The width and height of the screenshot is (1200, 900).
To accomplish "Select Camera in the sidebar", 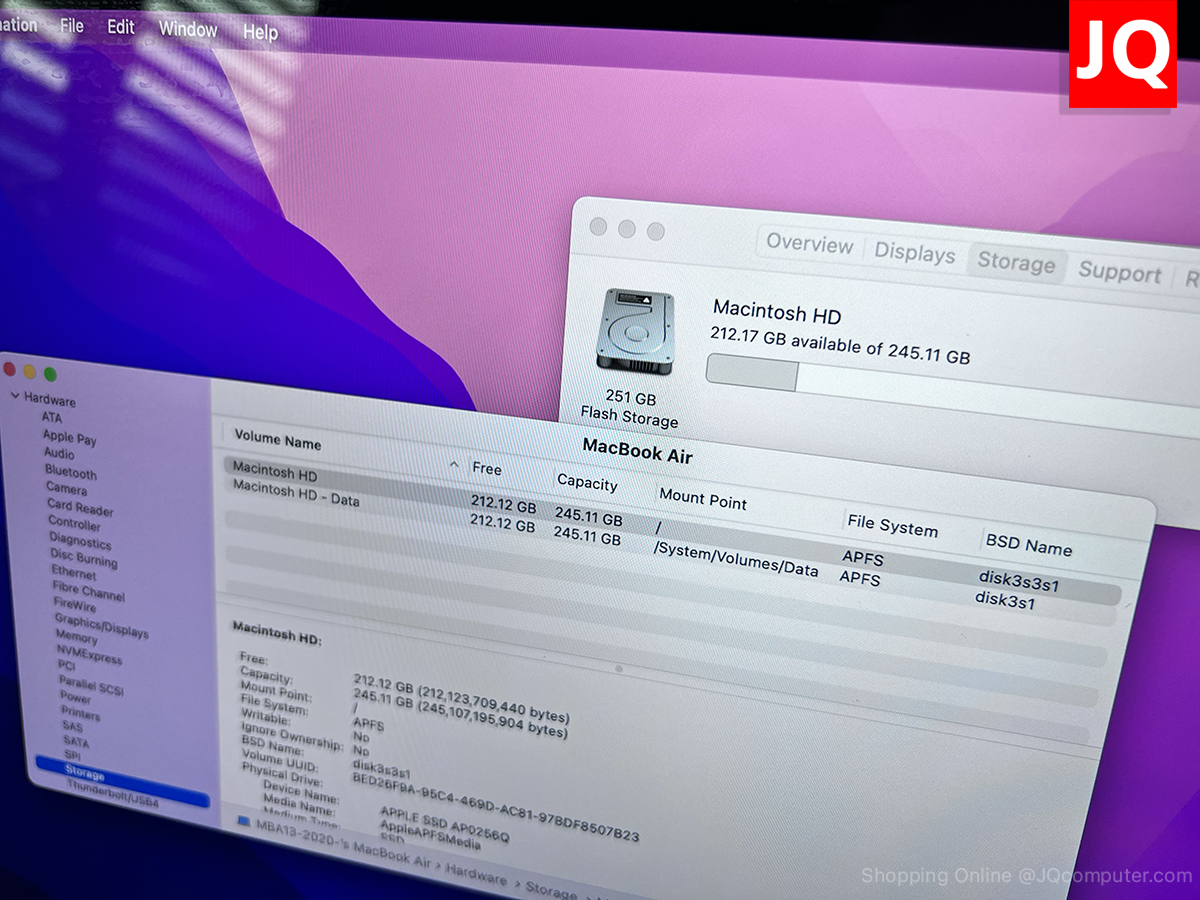I will [x=66, y=488].
